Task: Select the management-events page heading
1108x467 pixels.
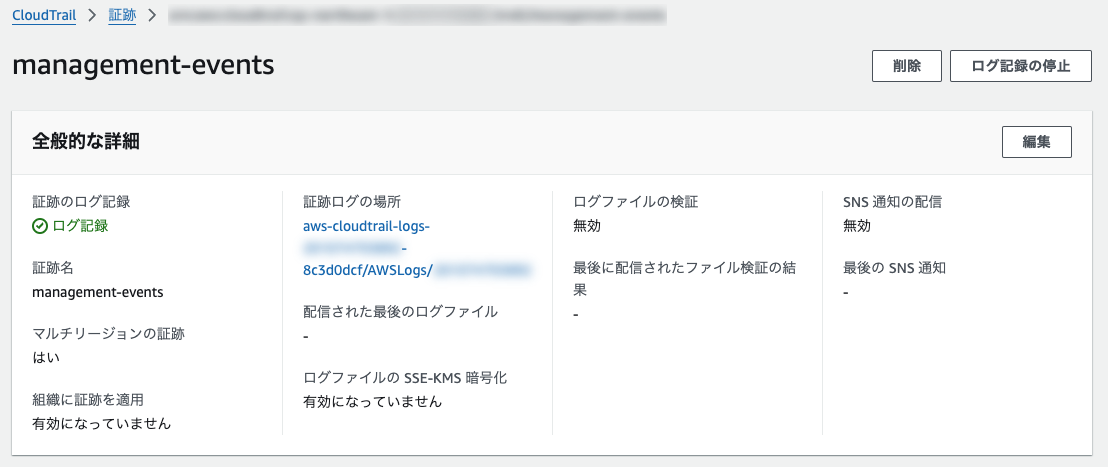Action: 143,65
